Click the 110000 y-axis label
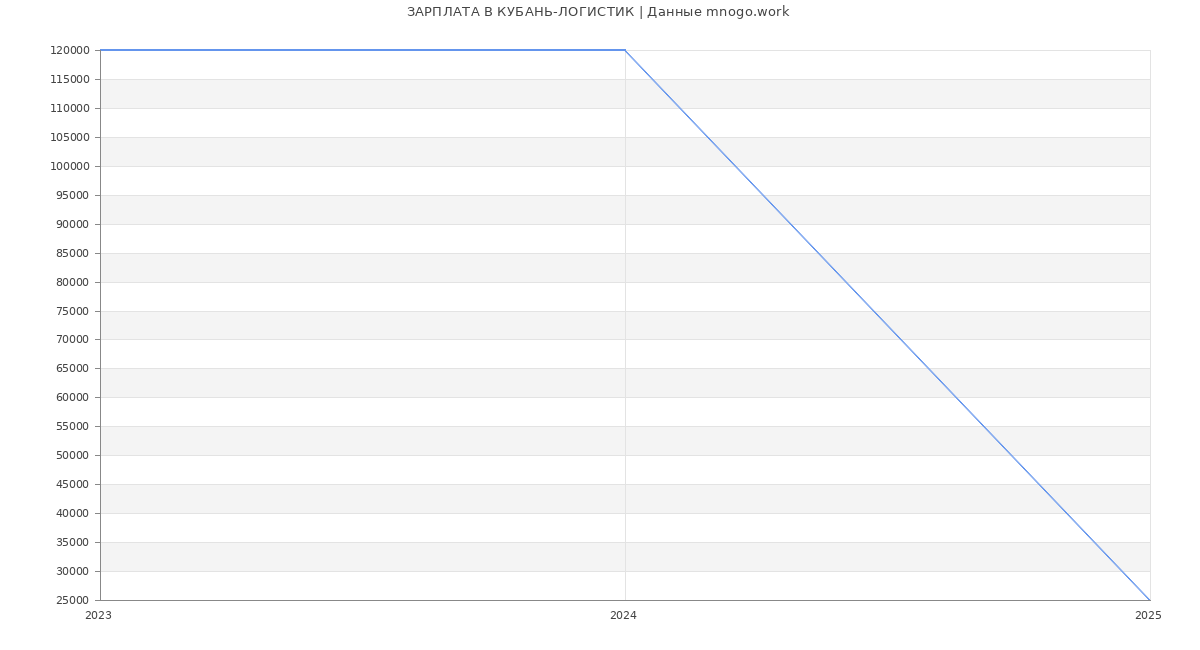The height and width of the screenshot is (650, 1200). tap(69, 108)
